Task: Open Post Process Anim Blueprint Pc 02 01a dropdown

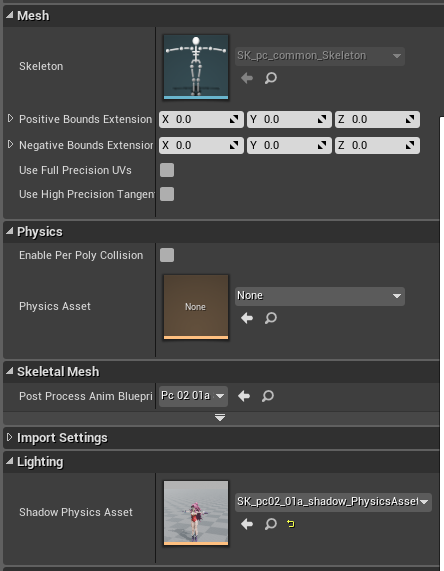Action: tap(193, 396)
